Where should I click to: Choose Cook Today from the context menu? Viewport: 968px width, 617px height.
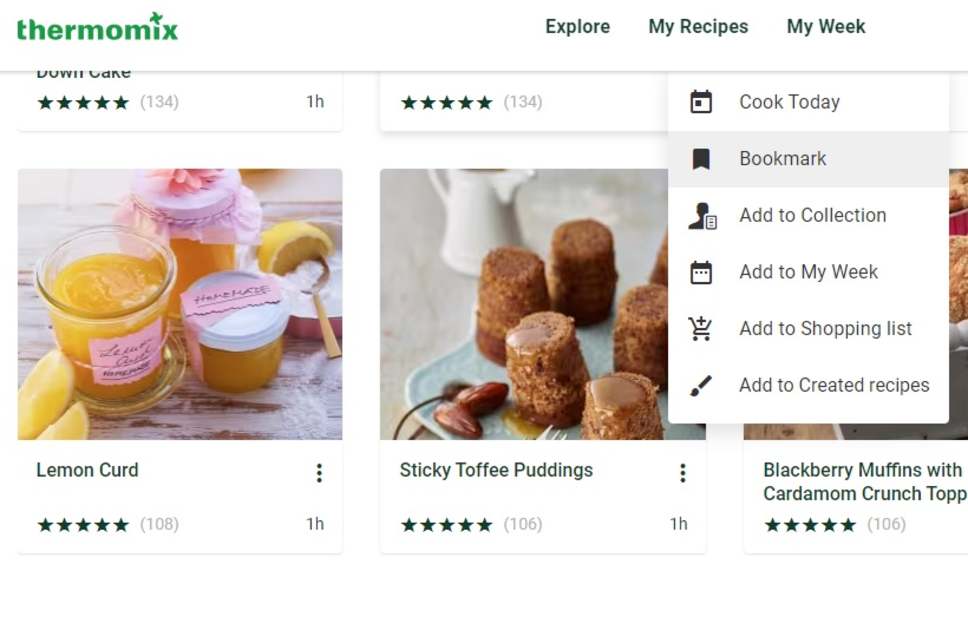[x=788, y=101]
